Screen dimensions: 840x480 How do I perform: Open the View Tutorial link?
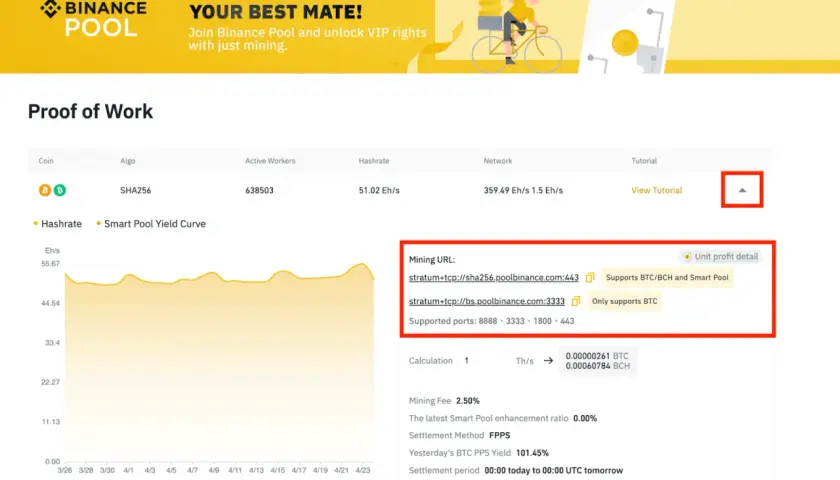click(x=657, y=190)
